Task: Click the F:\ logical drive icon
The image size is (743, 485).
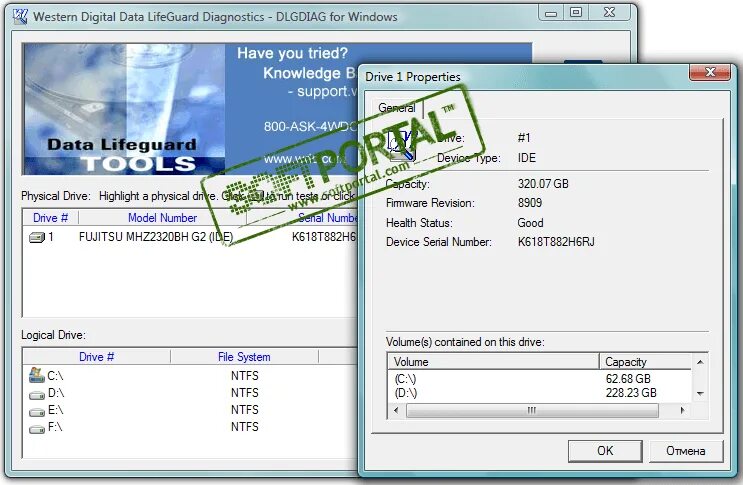Action: pyautogui.click(x=37, y=429)
